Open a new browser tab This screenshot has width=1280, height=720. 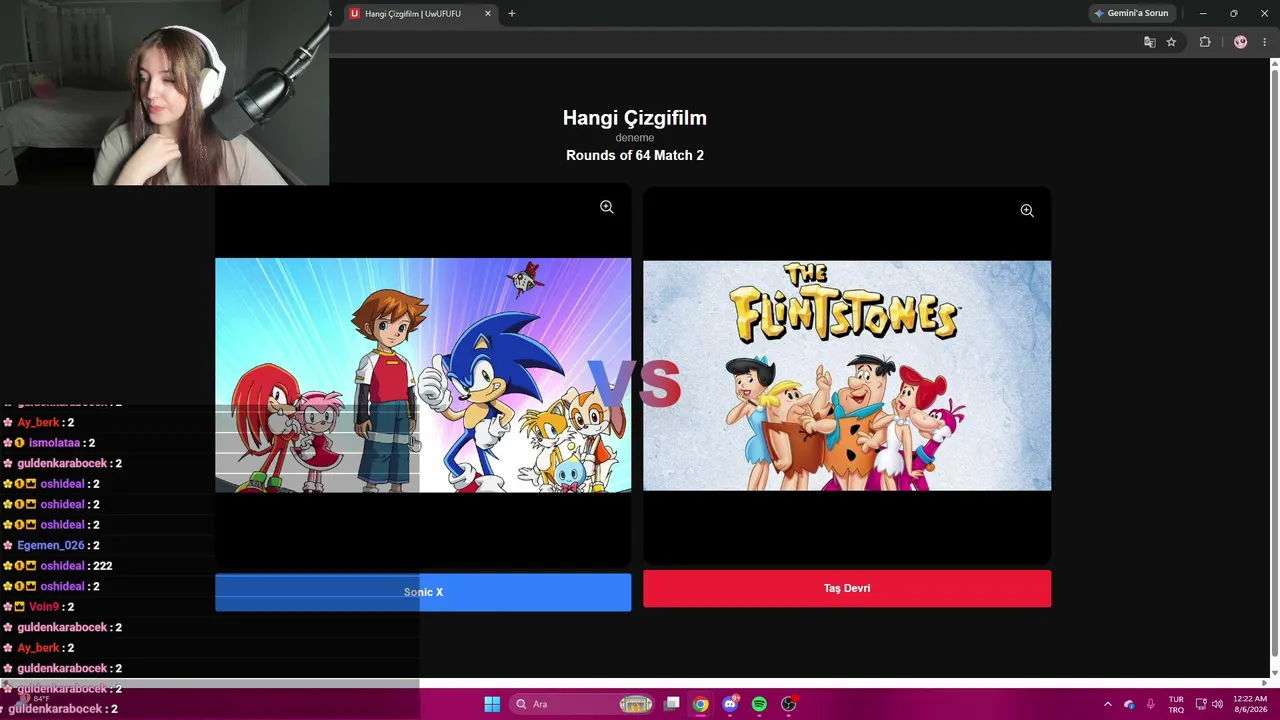tap(512, 13)
